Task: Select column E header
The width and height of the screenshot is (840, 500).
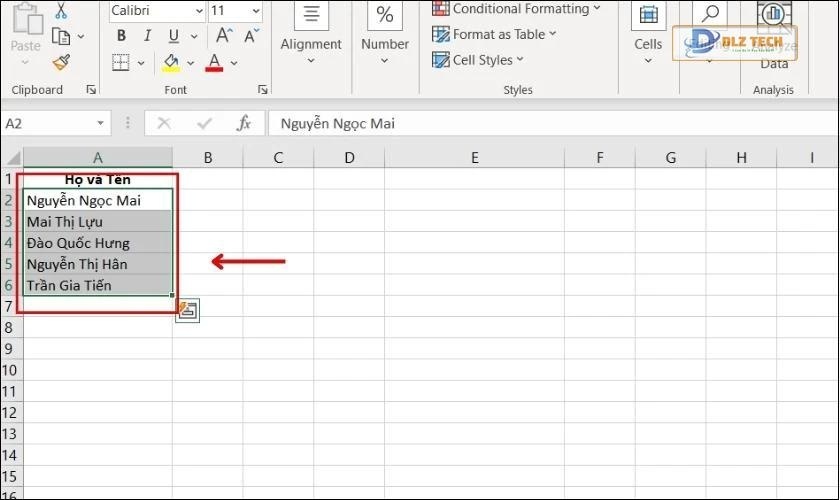Action: click(x=474, y=158)
